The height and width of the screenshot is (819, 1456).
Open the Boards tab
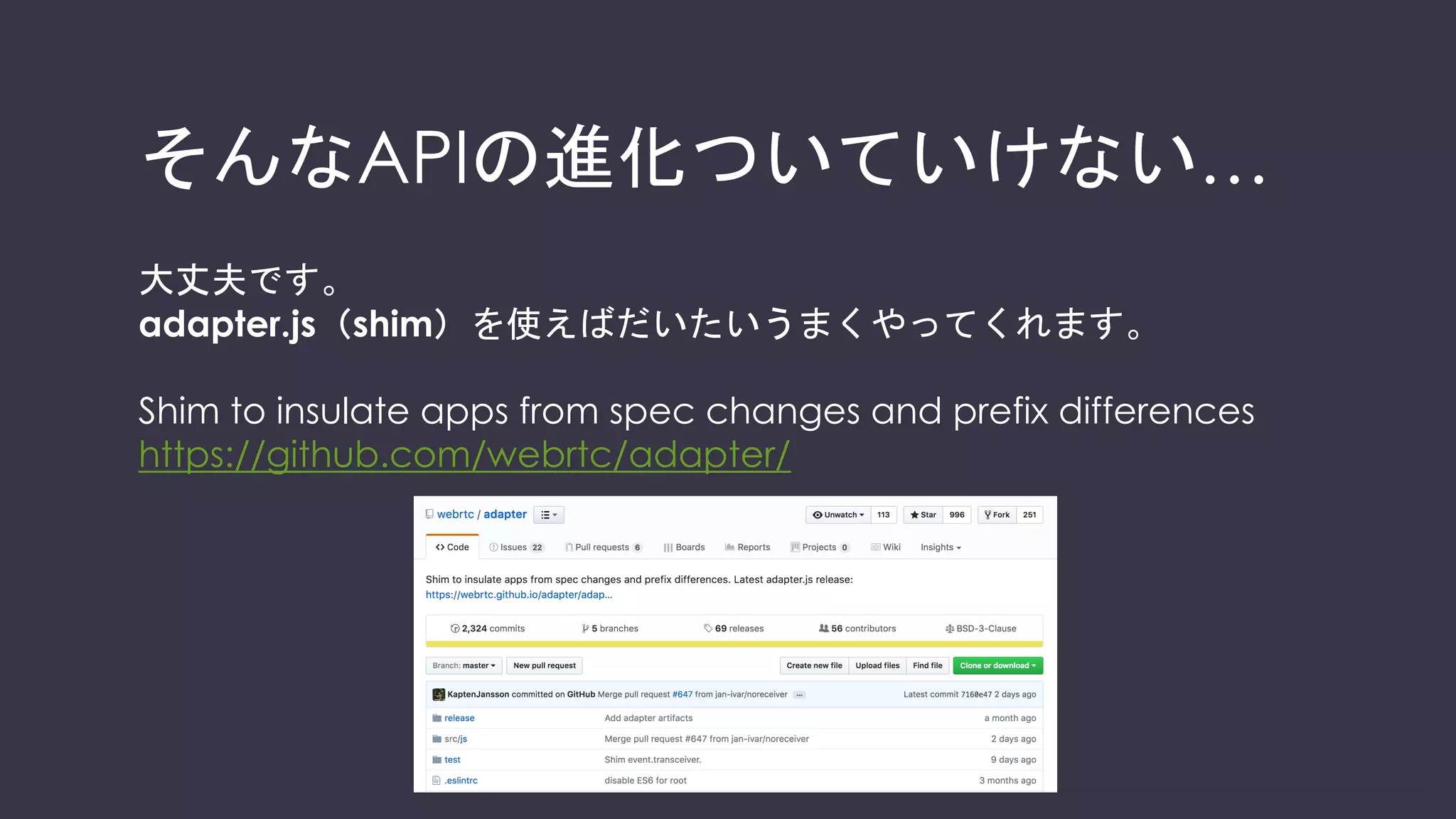tap(684, 547)
